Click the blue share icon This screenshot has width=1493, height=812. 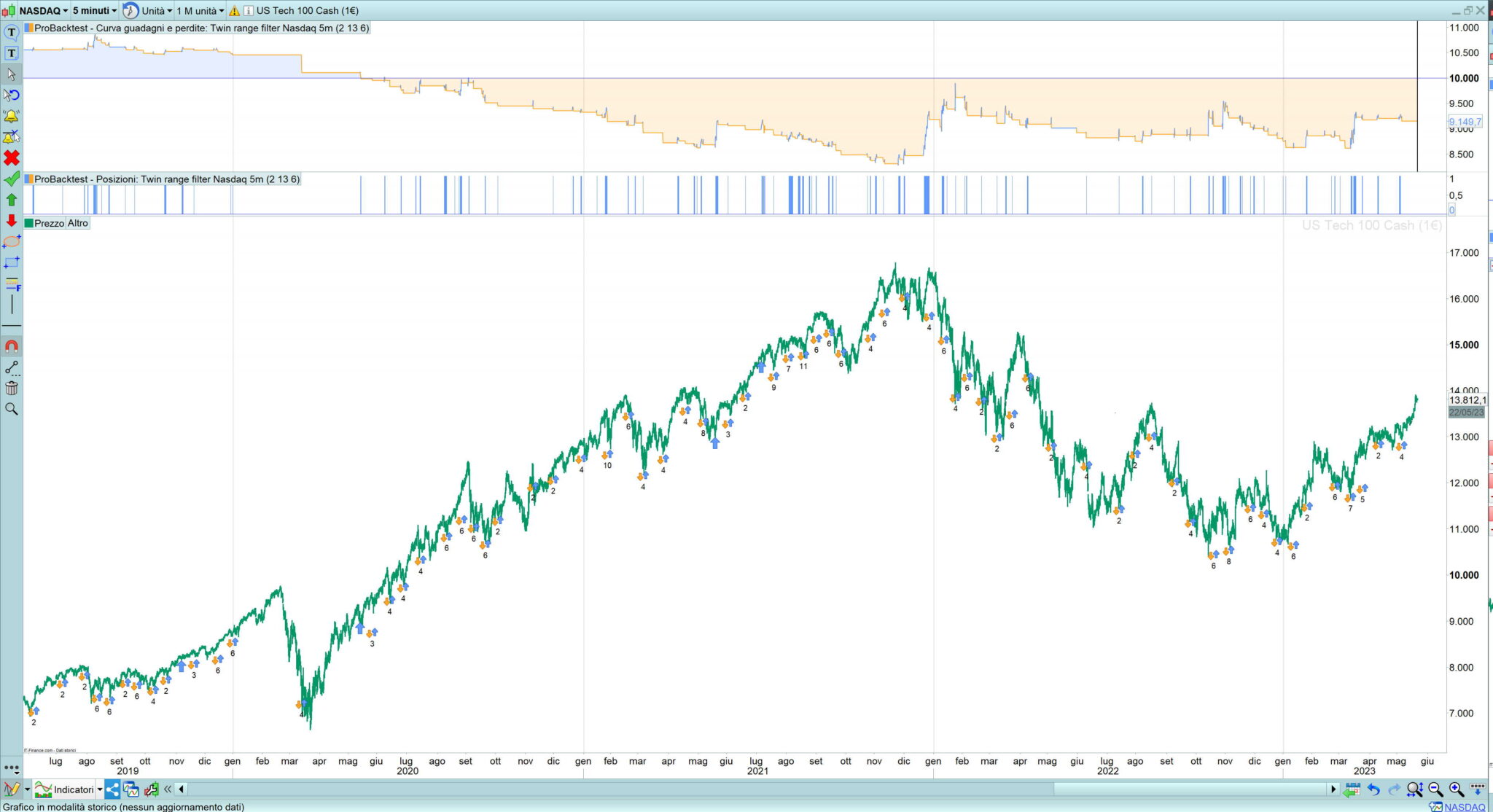112,789
